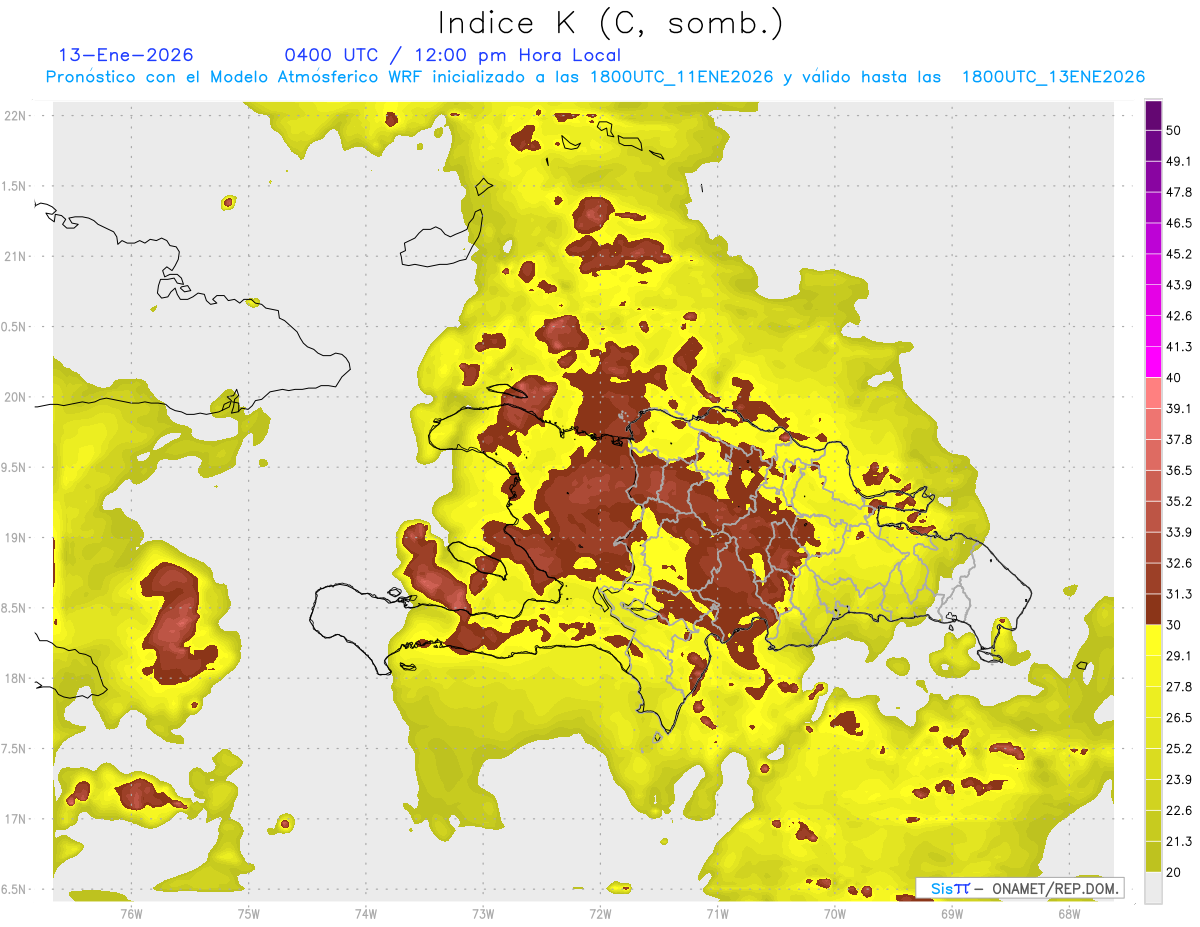Select the date "13-Ene-2026"
The width and height of the screenshot is (1200, 927).
(126, 55)
